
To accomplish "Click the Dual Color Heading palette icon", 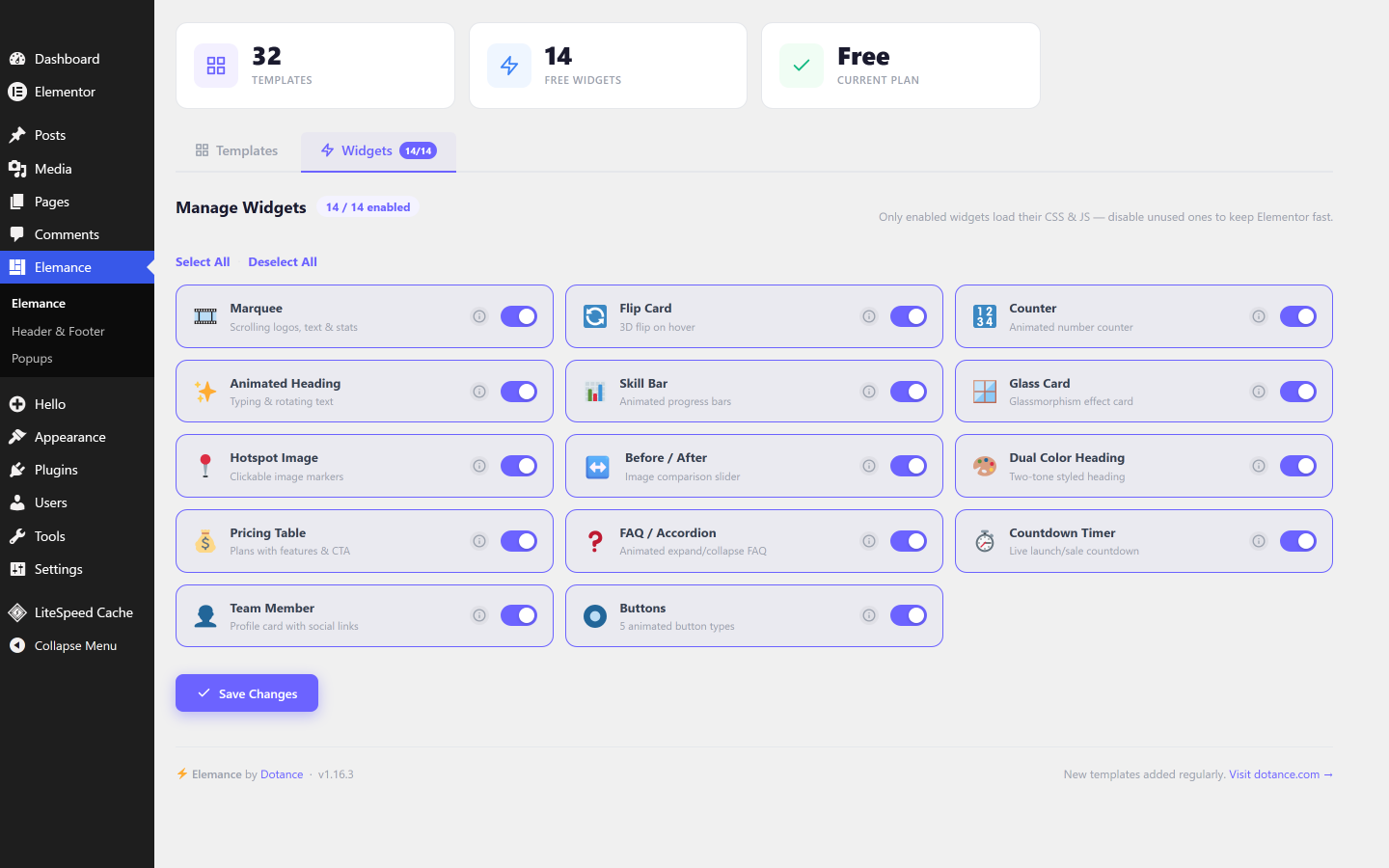I will pyautogui.click(x=985, y=466).
